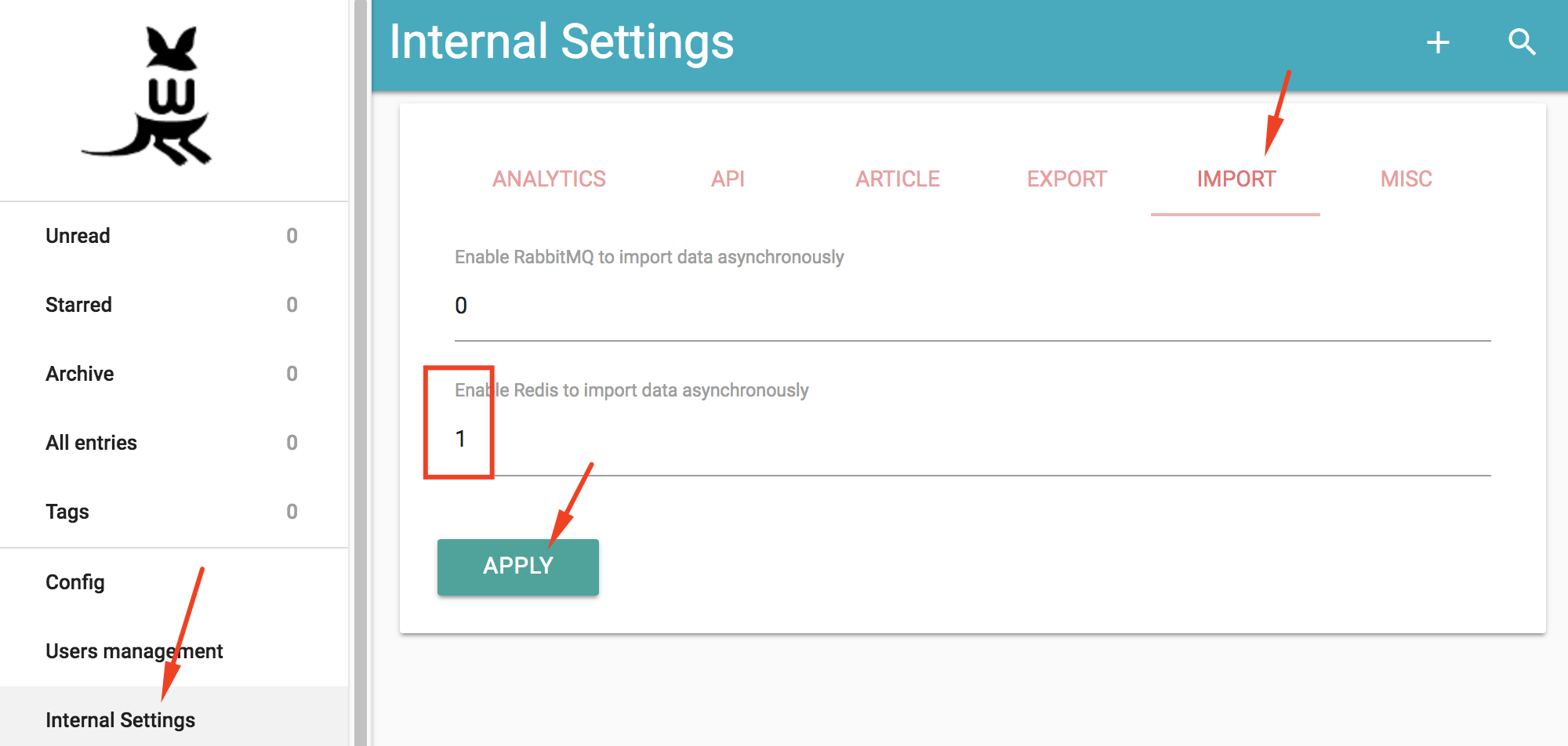Select Internal Settings in the sidebar

121,720
